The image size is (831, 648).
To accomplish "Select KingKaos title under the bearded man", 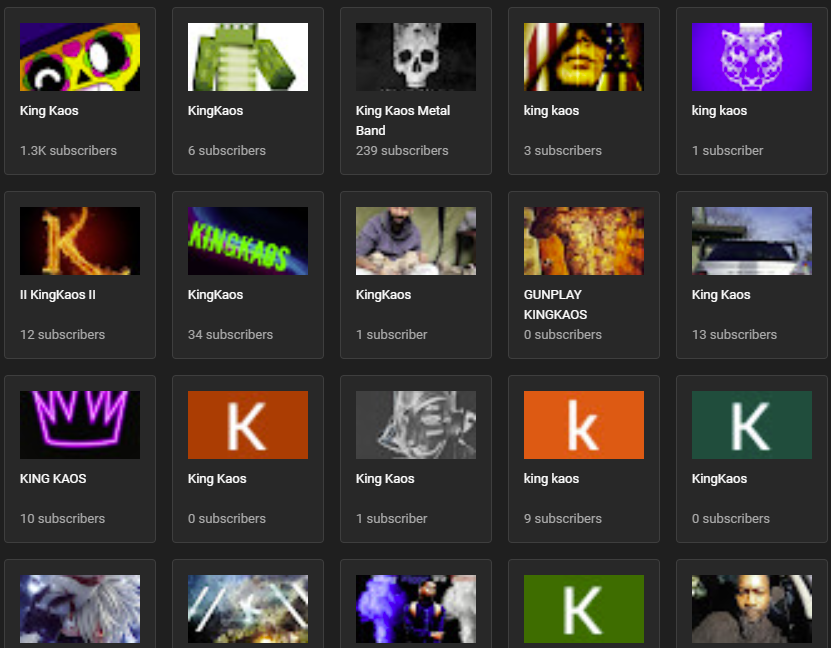I will pos(384,295).
